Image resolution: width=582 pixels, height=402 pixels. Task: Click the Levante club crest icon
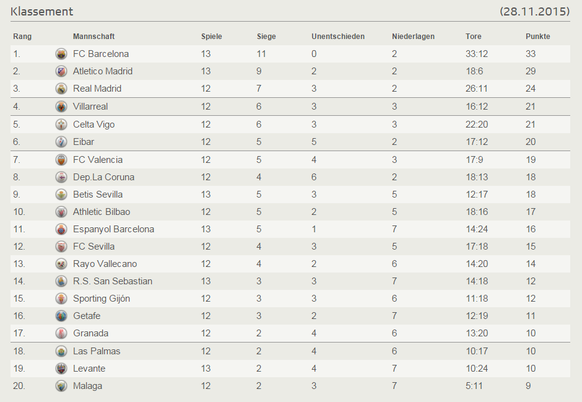tap(61, 369)
